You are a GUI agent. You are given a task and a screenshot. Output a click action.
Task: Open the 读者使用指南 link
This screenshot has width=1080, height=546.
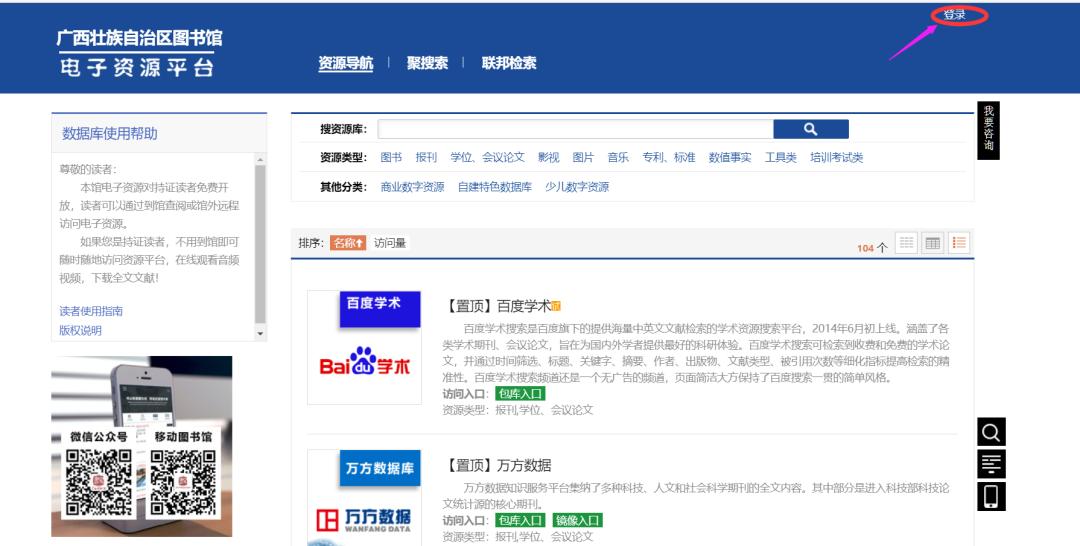(x=91, y=311)
